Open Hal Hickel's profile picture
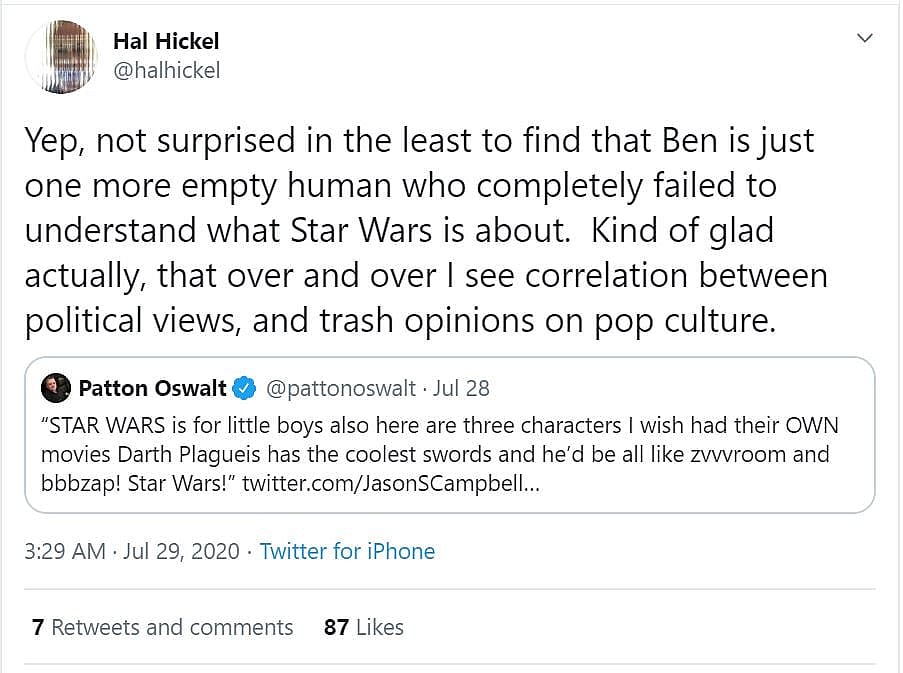 (61, 58)
